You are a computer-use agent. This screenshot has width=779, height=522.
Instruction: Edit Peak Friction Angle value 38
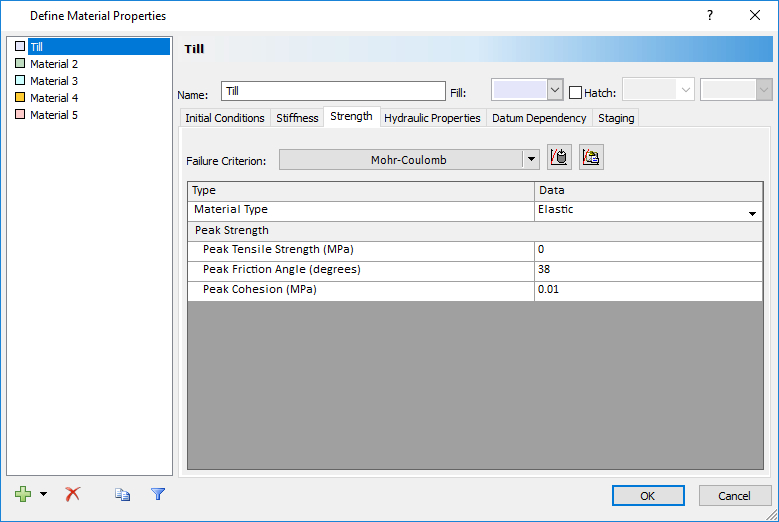[648, 269]
